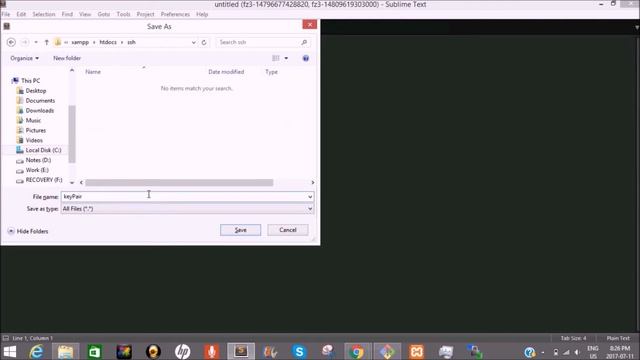Select Pictures folder in navigation pane

point(36,130)
